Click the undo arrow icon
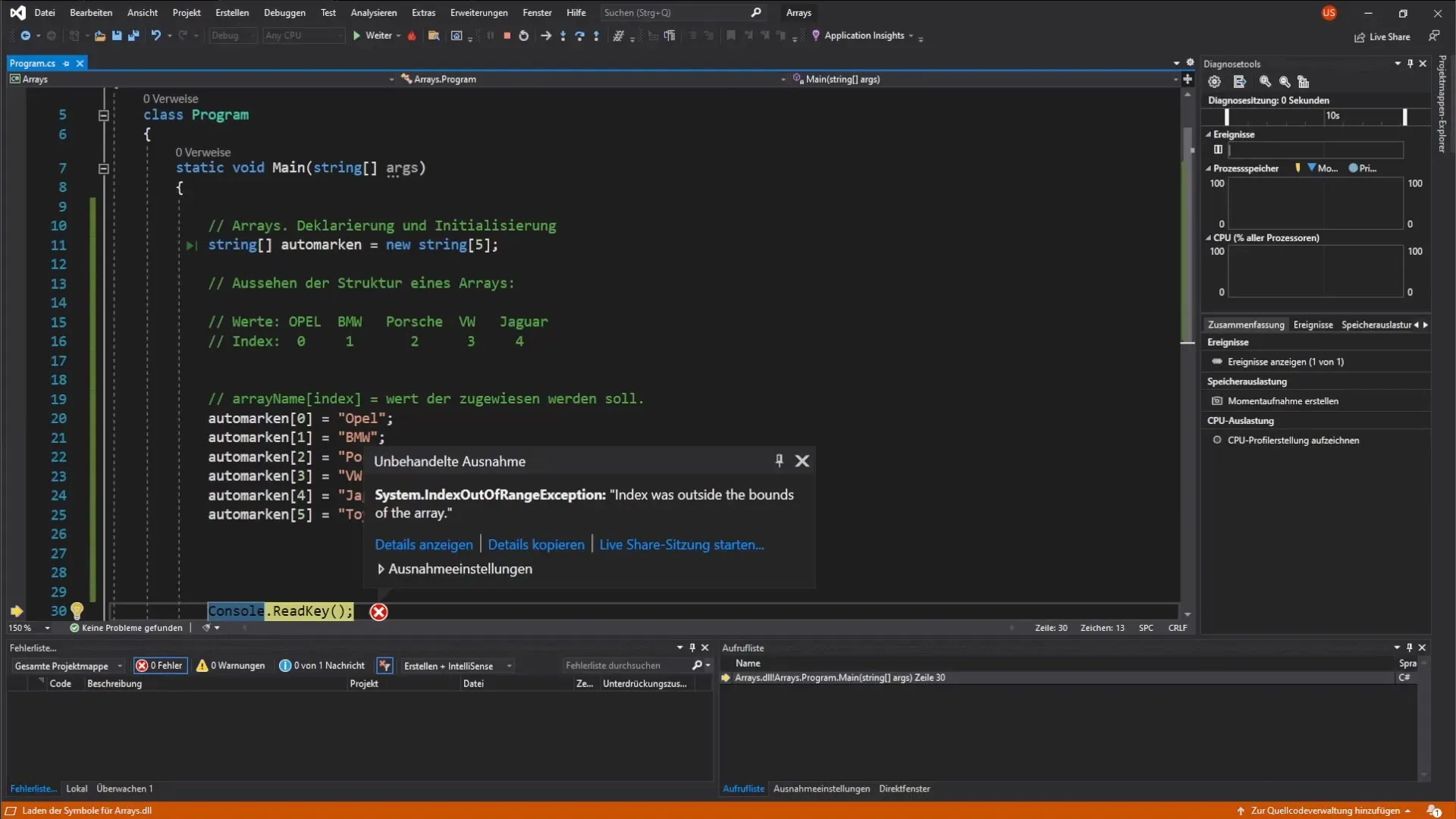 pos(155,36)
